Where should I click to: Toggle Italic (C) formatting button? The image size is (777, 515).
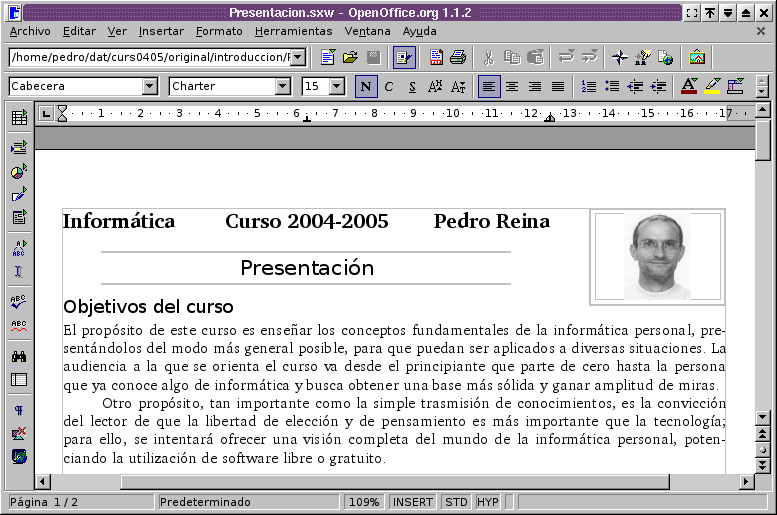tap(388, 87)
